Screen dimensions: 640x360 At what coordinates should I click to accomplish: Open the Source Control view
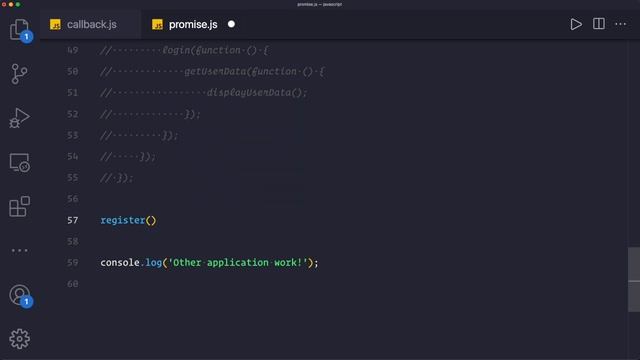19,74
